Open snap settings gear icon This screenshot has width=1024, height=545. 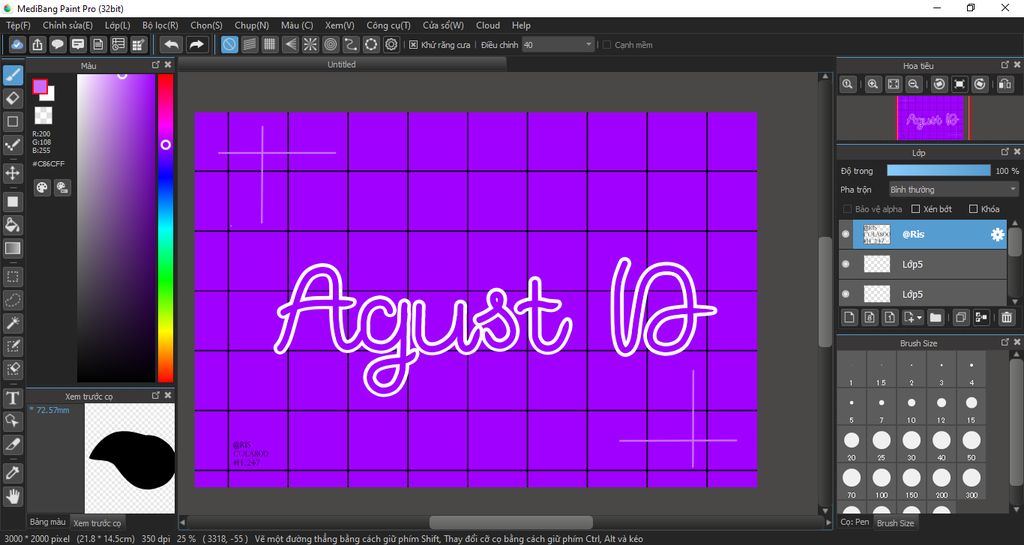tap(391, 44)
